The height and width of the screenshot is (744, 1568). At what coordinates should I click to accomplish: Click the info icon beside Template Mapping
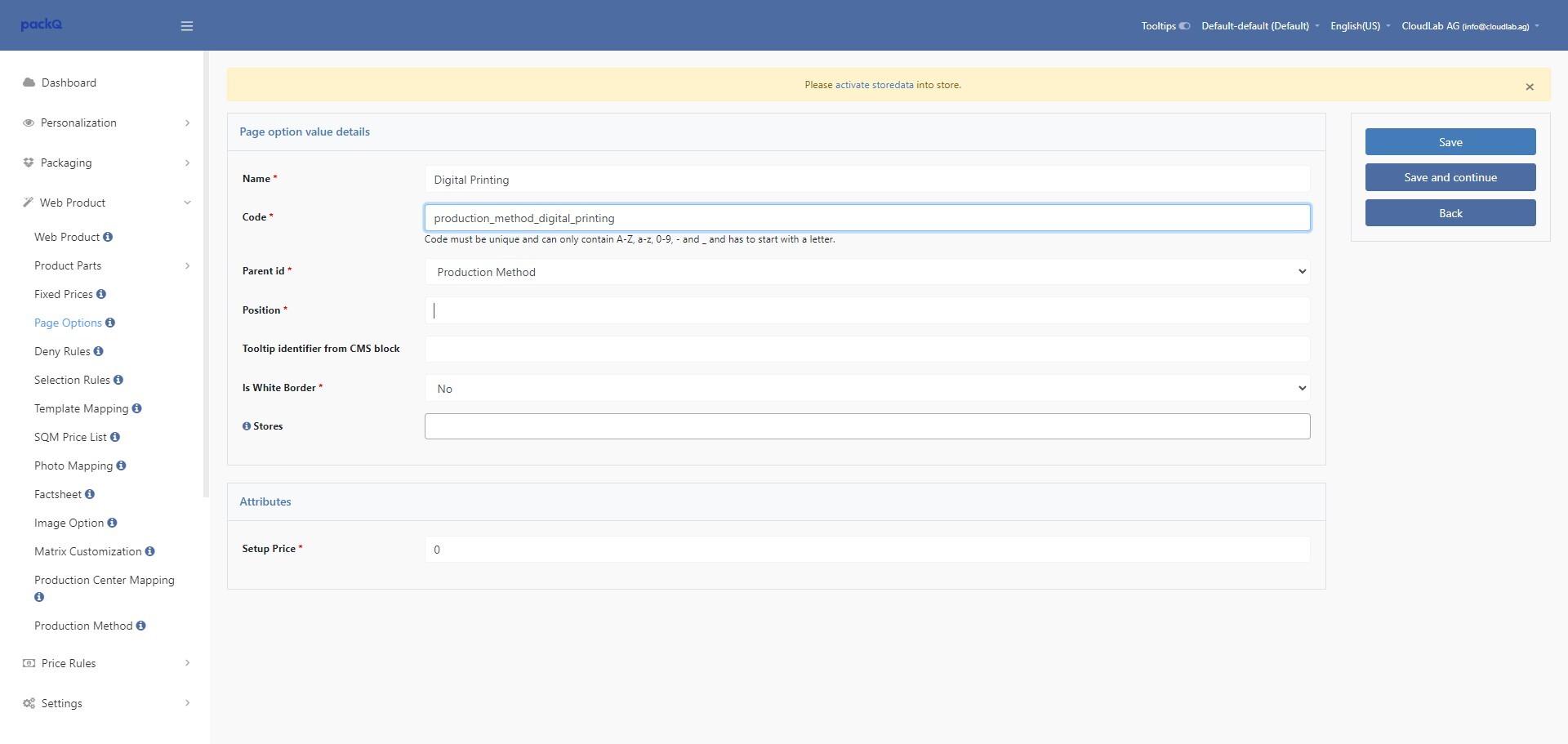coord(136,408)
